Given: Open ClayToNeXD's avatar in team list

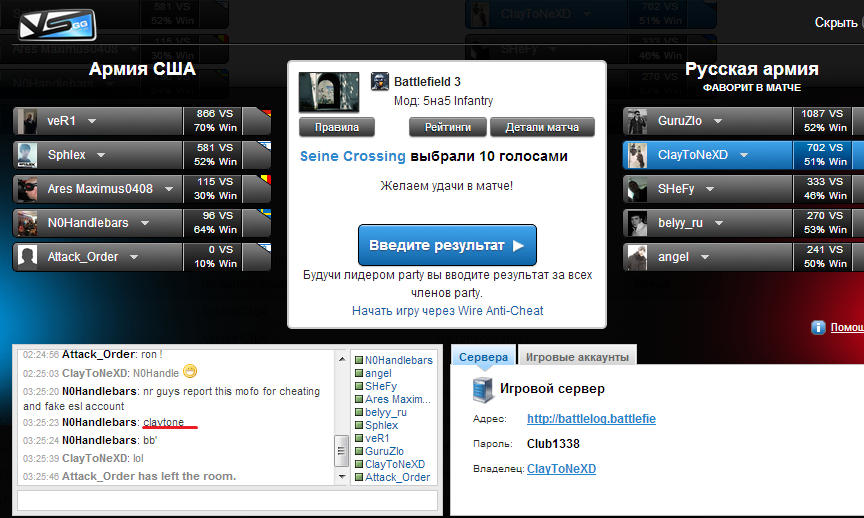Looking at the screenshot, I should tap(638, 155).
